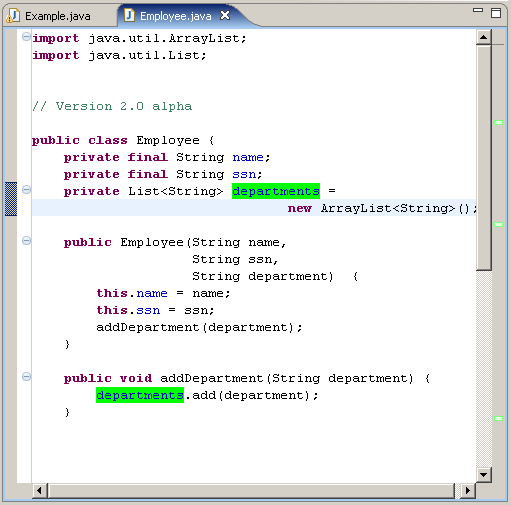Image resolution: width=511 pixels, height=505 pixels.
Task: Click the 'String department)' constructor parameter
Action: [263, 276]
